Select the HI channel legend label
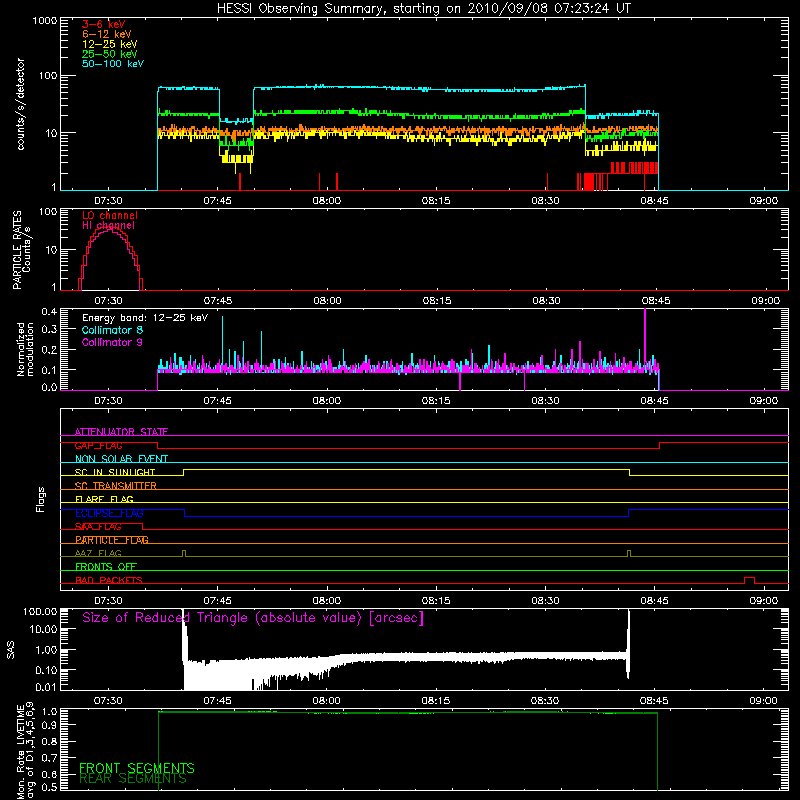This screenshot has height=800, width=800. 109,226
